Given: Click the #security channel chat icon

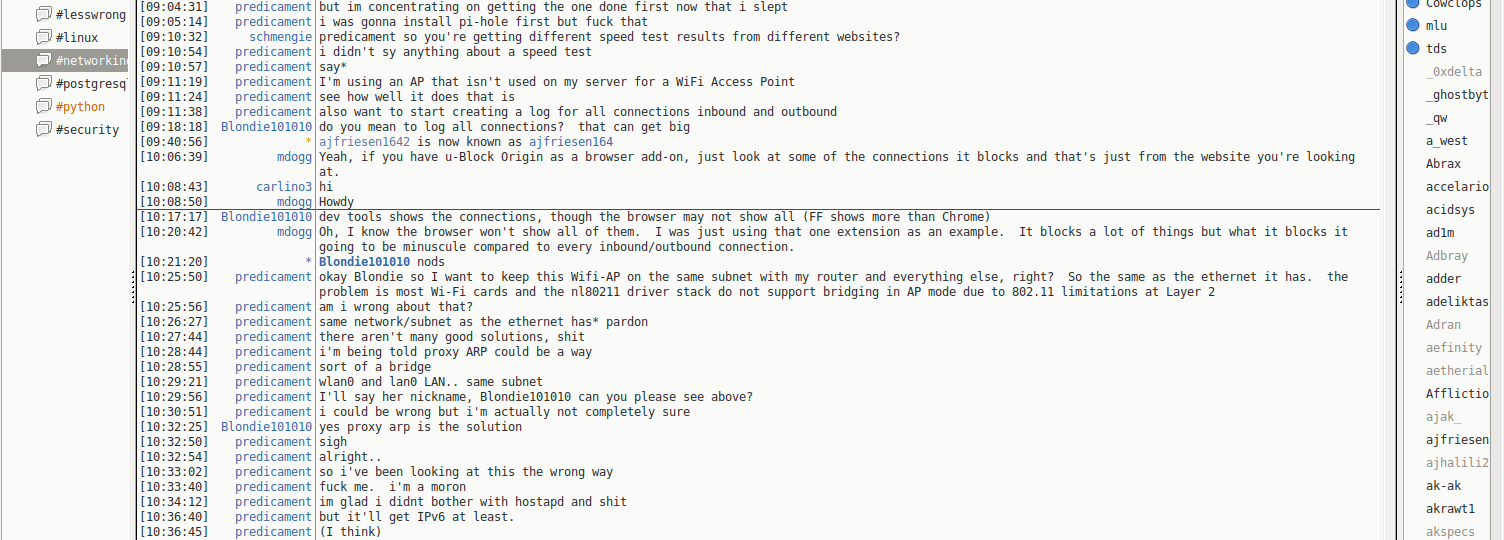Looking at the screenshot, I should click(43, 130).
